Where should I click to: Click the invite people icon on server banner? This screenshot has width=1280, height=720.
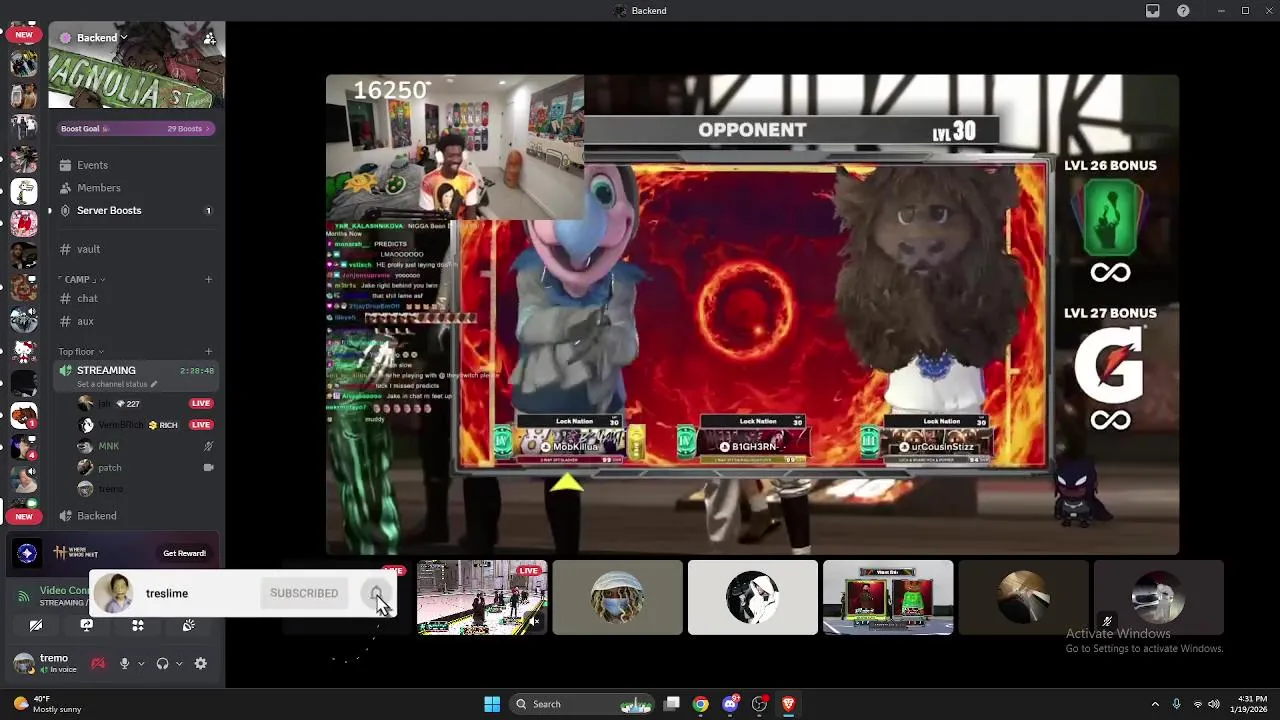[209, 38]
